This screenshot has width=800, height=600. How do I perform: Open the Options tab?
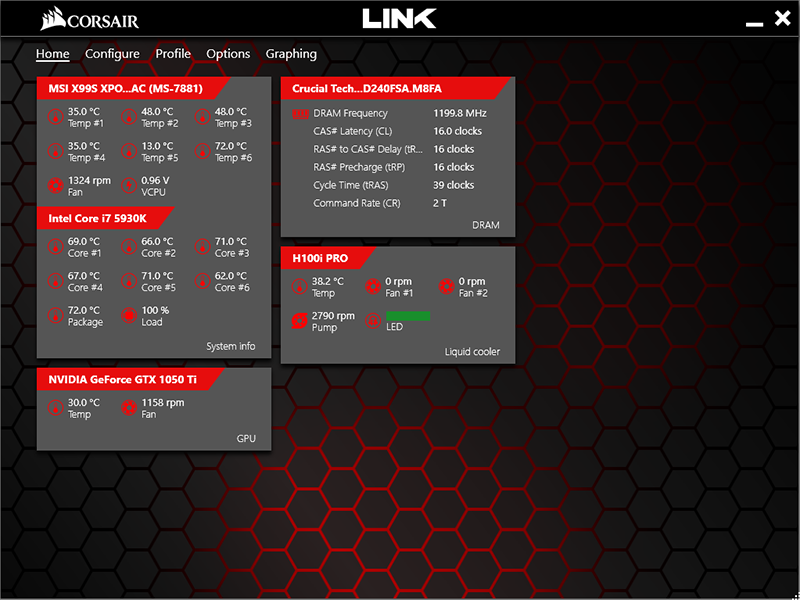pyautogui.click(x=228, y=54)
